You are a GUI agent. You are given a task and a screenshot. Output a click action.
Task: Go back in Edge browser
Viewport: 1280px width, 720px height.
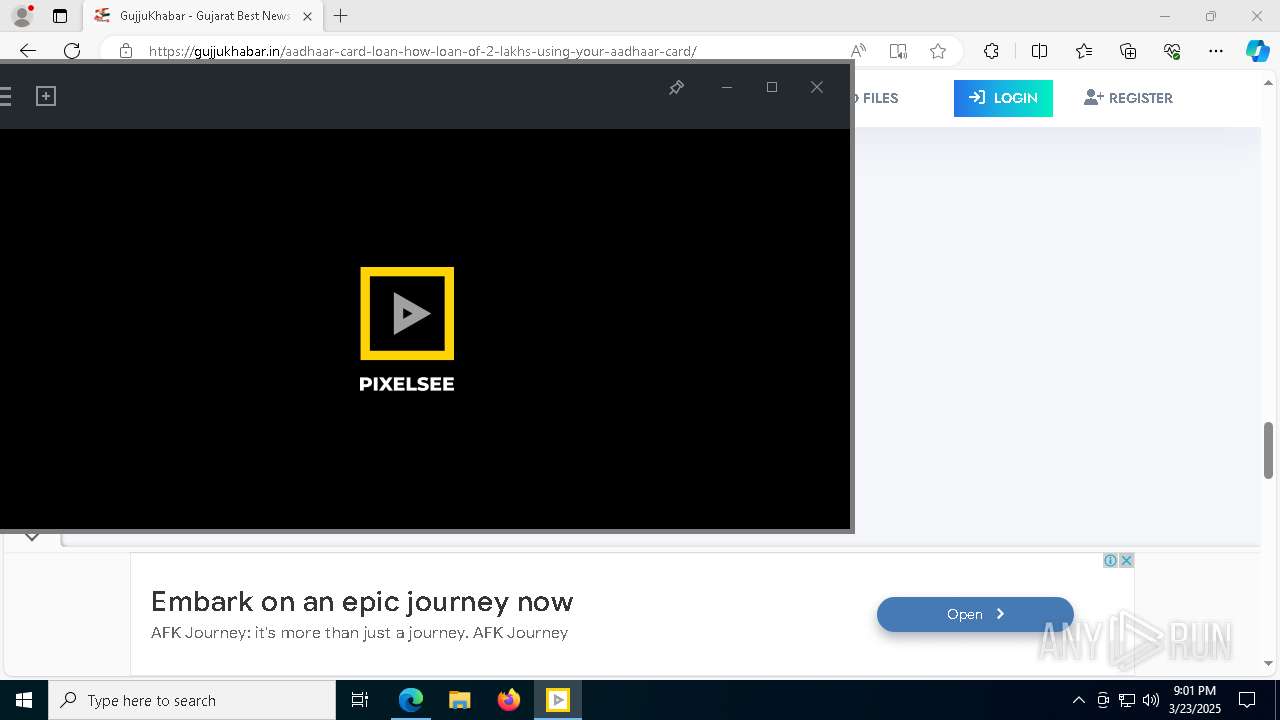pos(28,51)
